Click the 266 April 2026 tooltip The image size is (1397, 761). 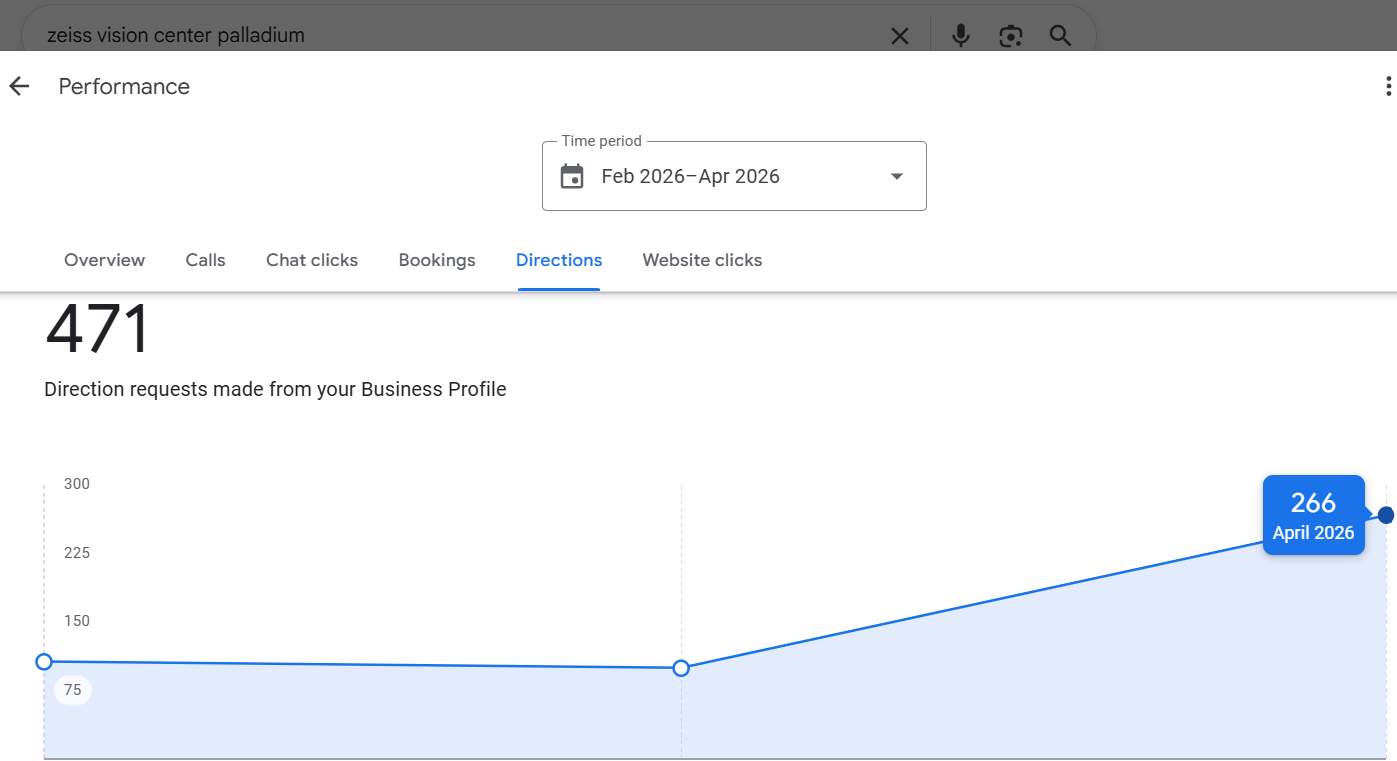[x=1313, y=515]
